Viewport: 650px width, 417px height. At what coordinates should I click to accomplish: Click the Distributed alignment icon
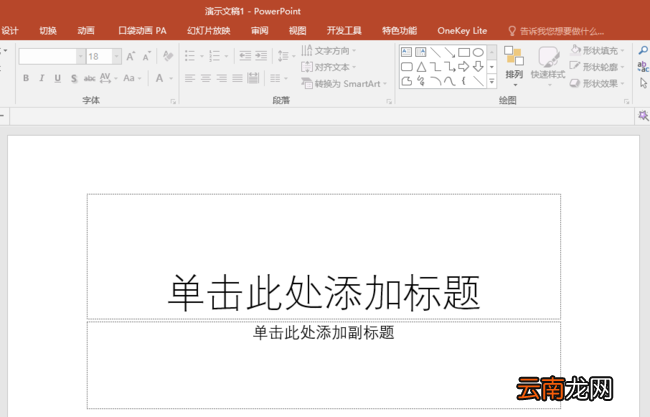point(253,78)
